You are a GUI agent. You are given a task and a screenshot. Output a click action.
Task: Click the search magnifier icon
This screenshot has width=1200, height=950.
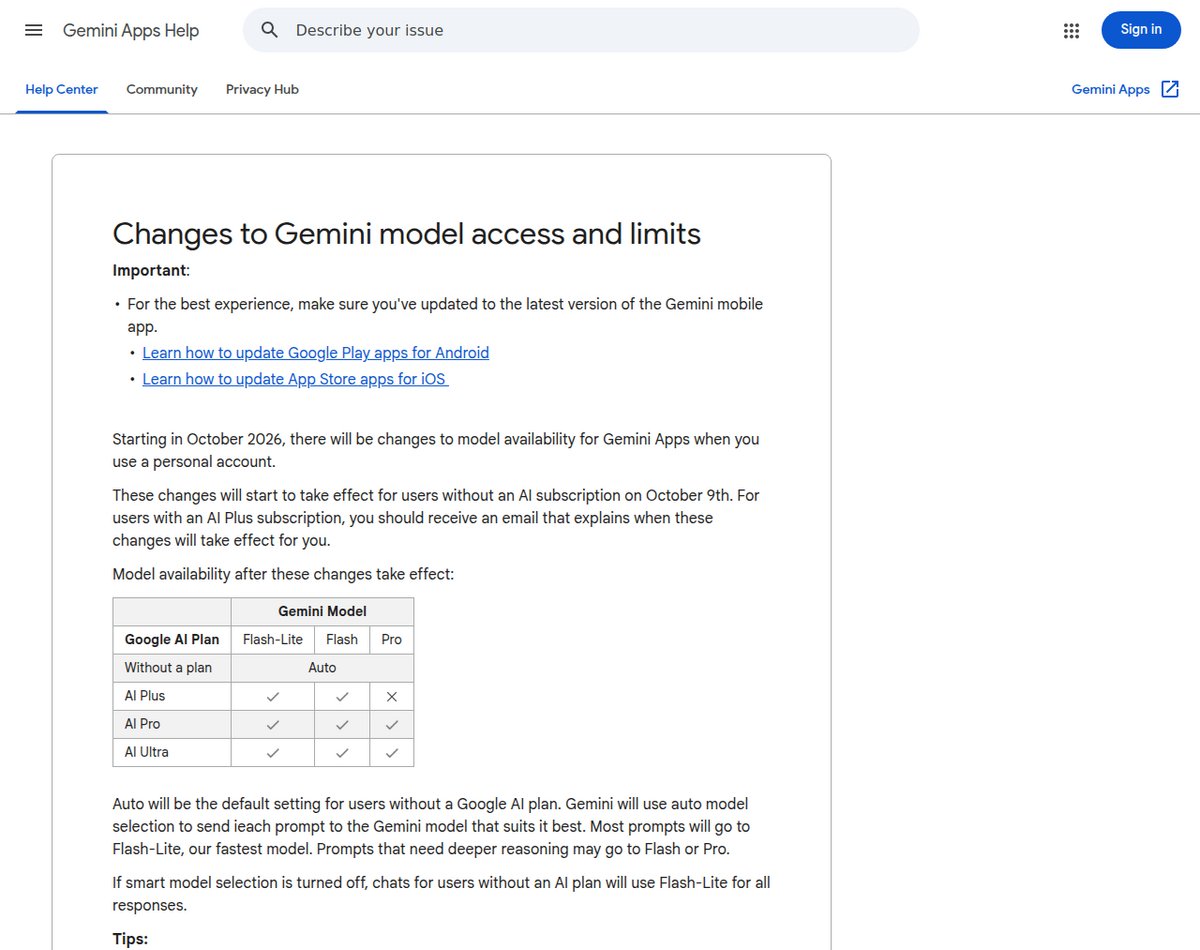[269, 30]
